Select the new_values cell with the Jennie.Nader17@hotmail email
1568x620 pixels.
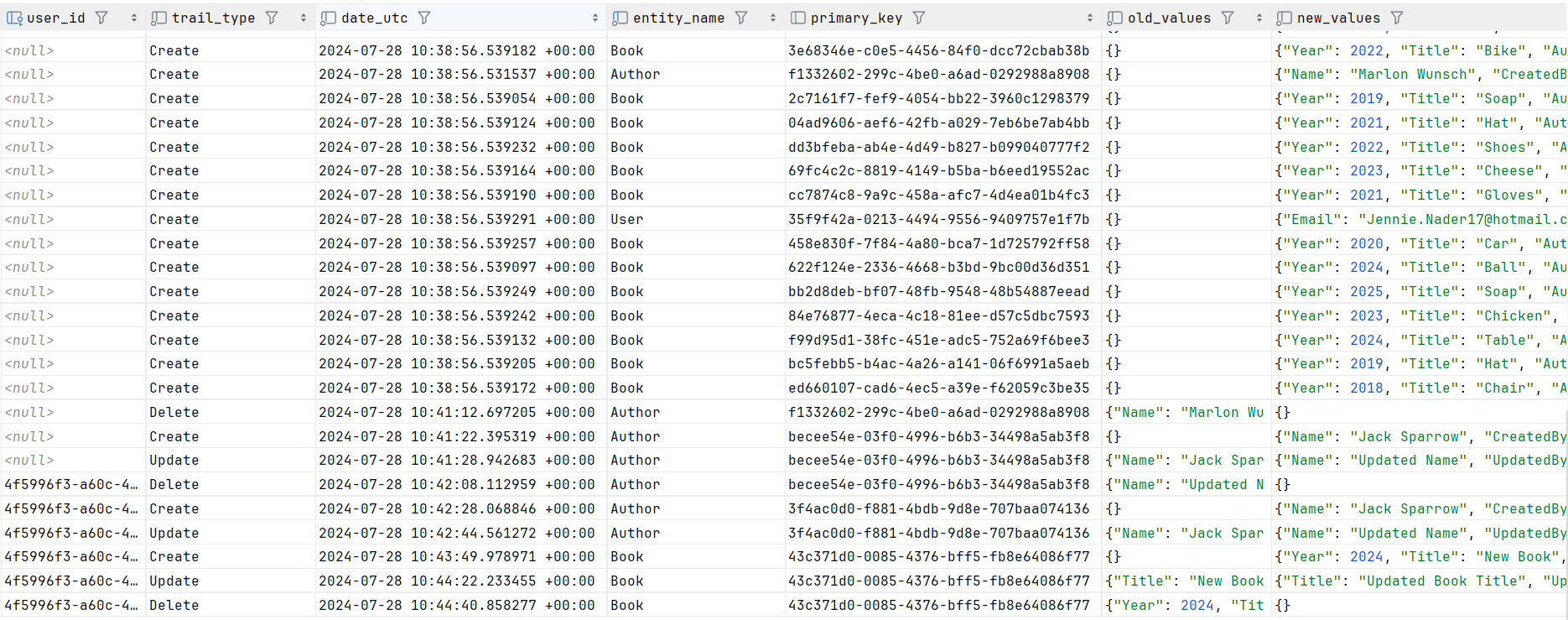tap(1420, 219)
